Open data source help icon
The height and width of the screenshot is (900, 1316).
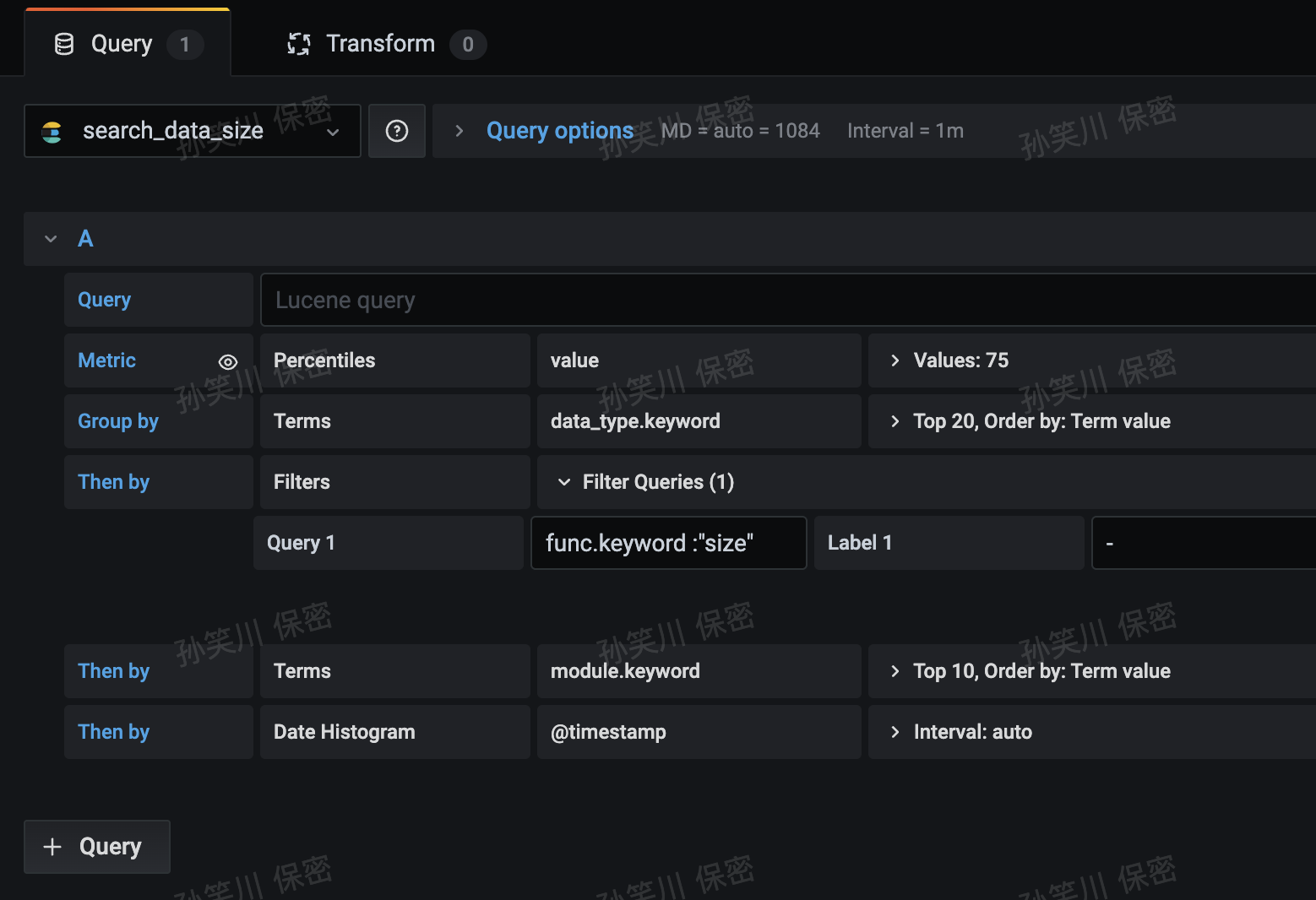point(397,131)
